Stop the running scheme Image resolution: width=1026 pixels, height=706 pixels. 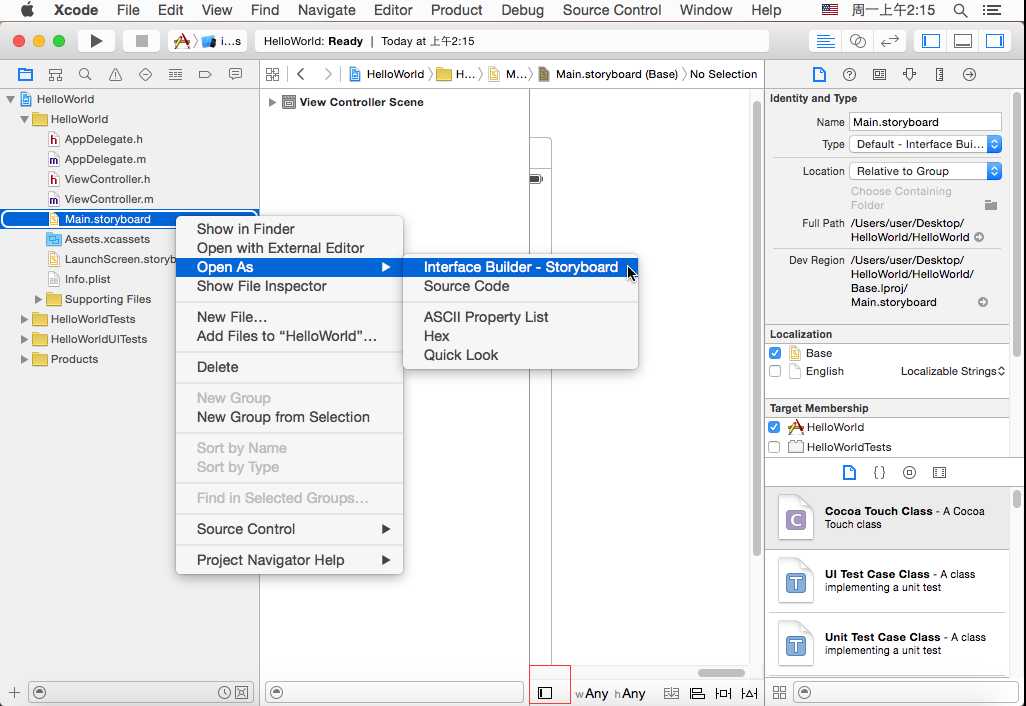pyautogui.click(x=141, y=41)
